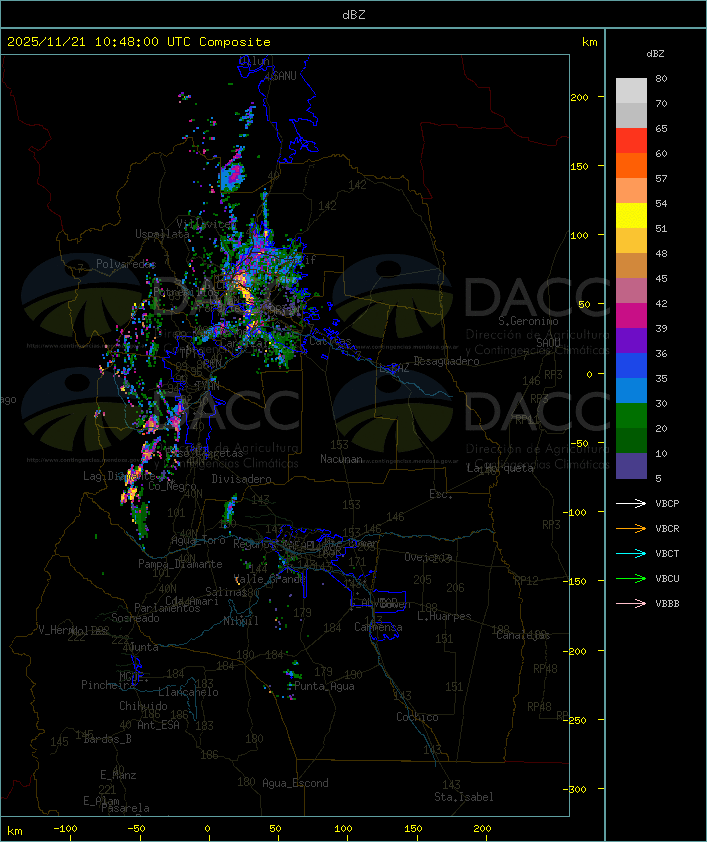The height and width of the screenshot is (842, 707).
Task: Click the S.Geronimo map label
Action: pos(528,321)
